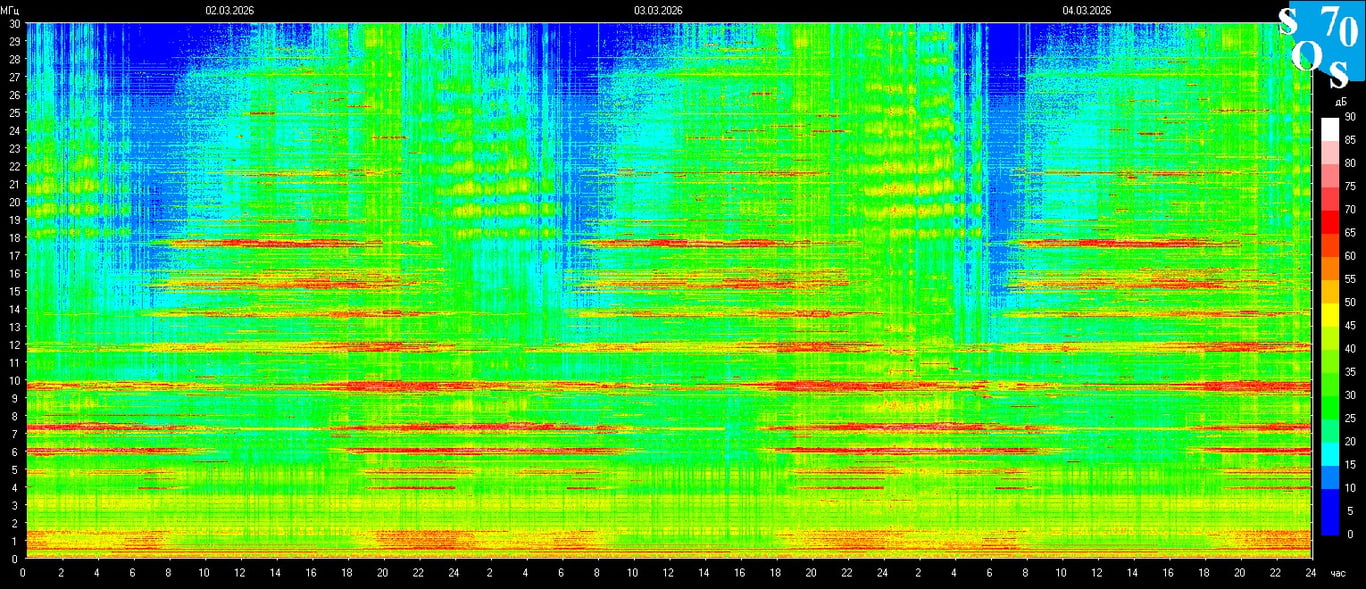Viewport: 1366px width, 589px height.
Task: Click the 6 MHz tick on frequency axis
Action: pyautogui.click(x=14, y=452)
